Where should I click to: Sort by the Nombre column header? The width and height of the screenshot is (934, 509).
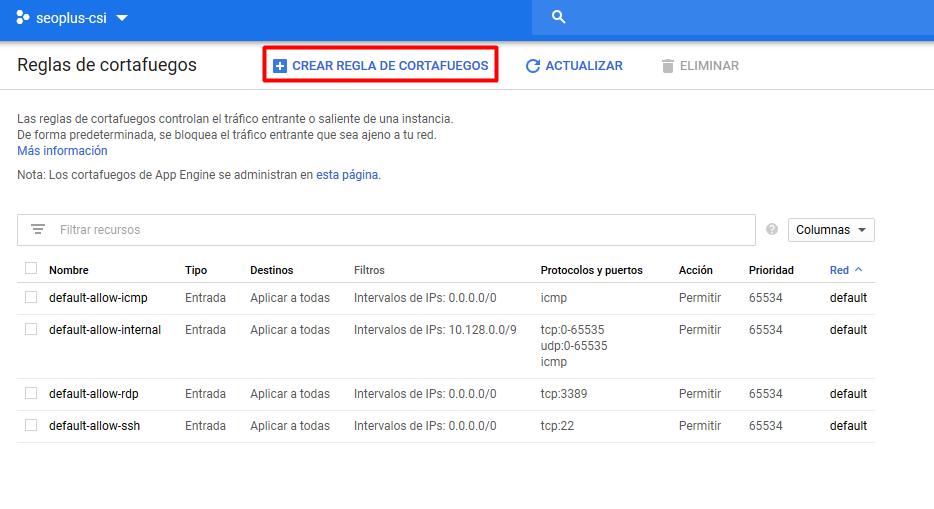point(69,270)
